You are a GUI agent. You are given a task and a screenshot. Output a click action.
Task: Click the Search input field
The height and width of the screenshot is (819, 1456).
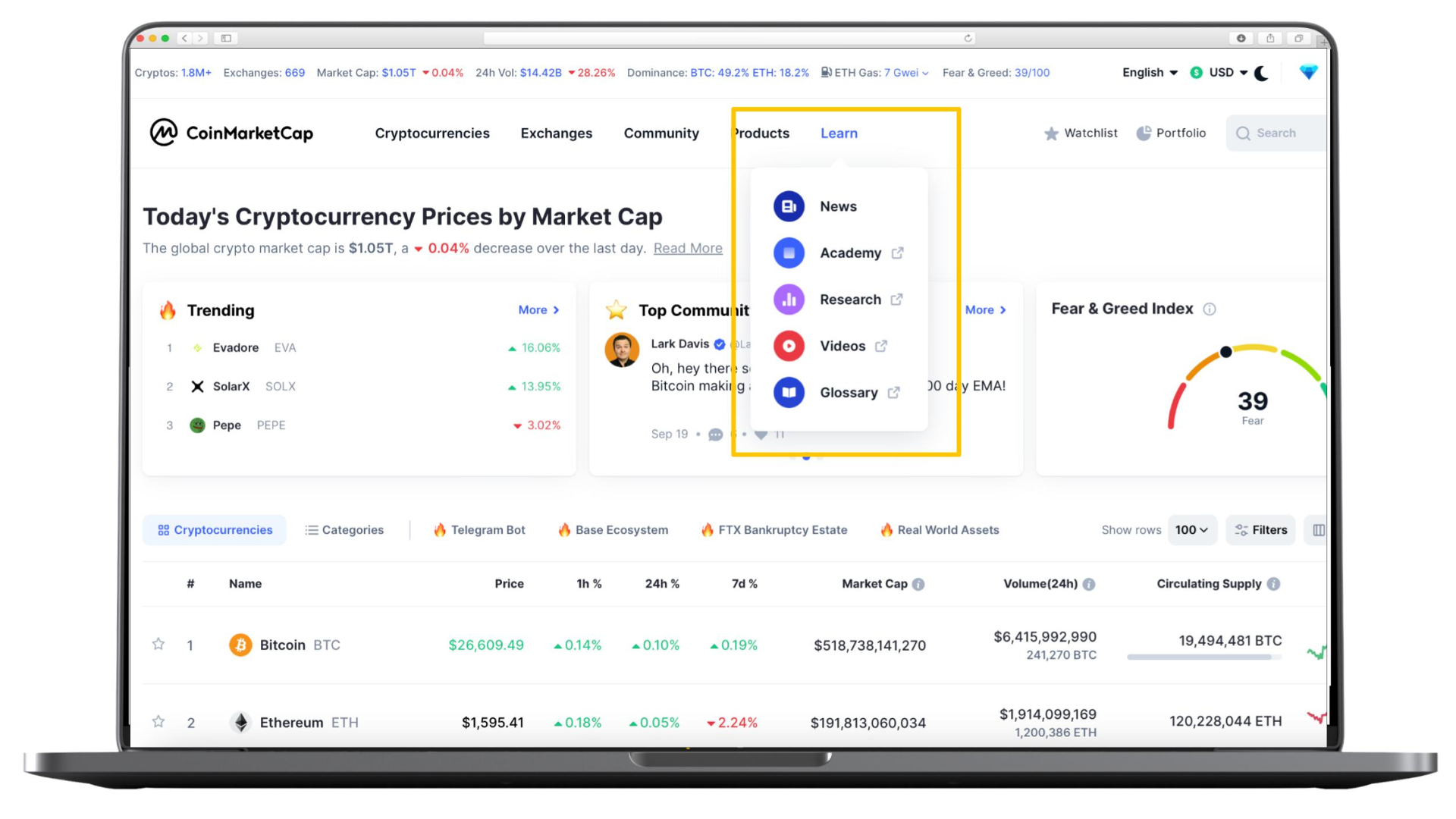tap(1275, 132)
